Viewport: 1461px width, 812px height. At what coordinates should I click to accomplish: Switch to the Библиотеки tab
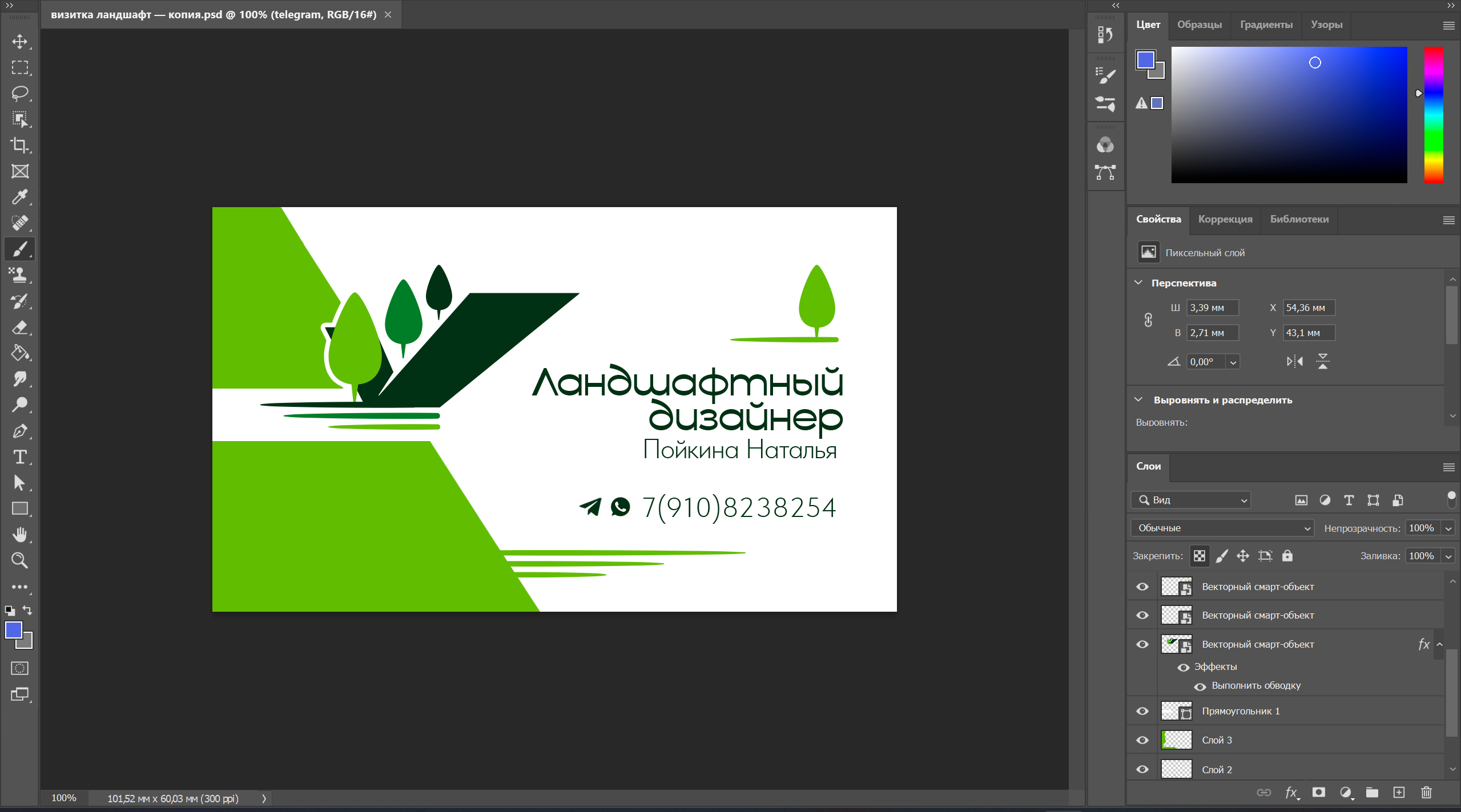pos(1299,219)
